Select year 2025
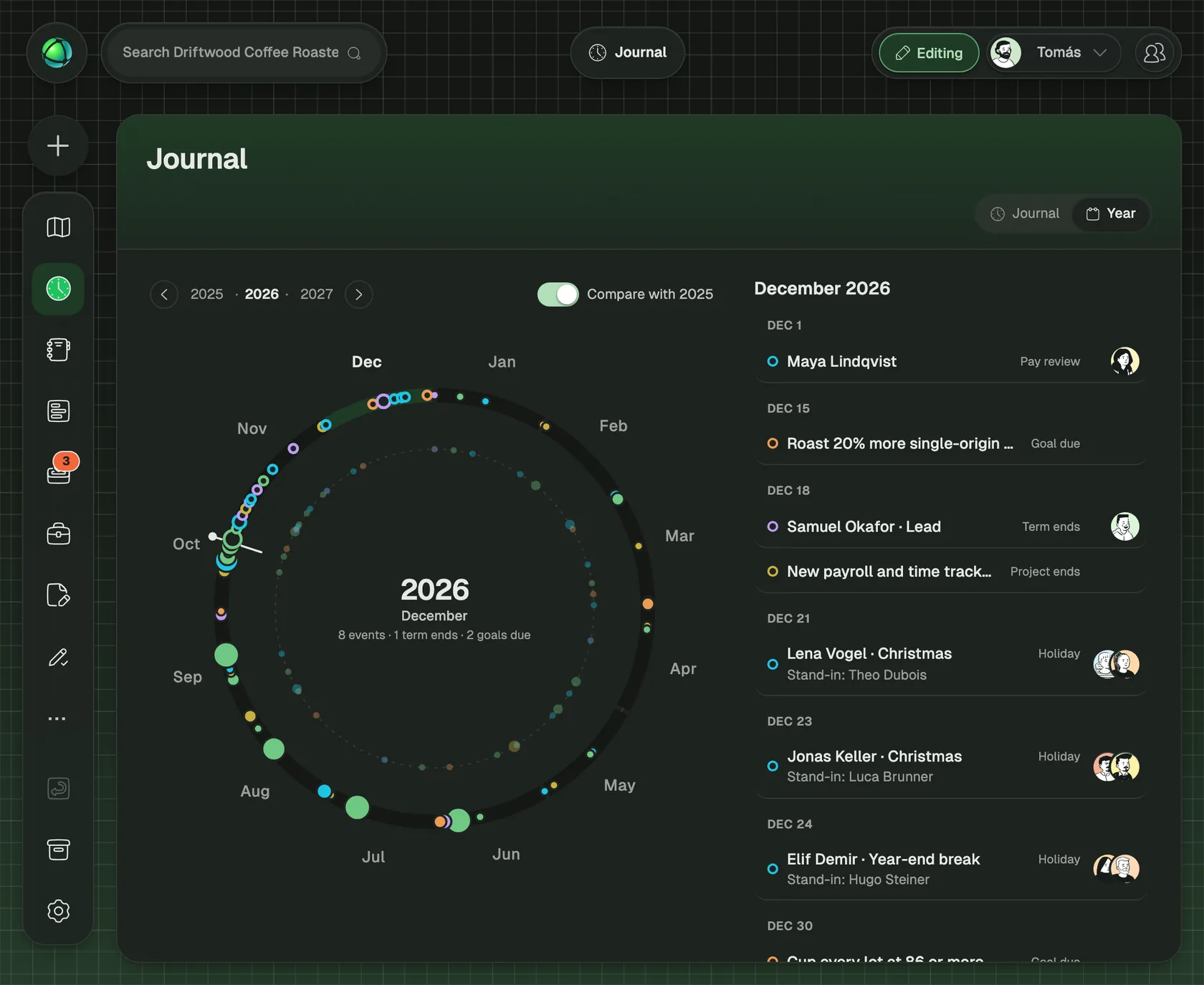1204x985 pixels. 206,294
